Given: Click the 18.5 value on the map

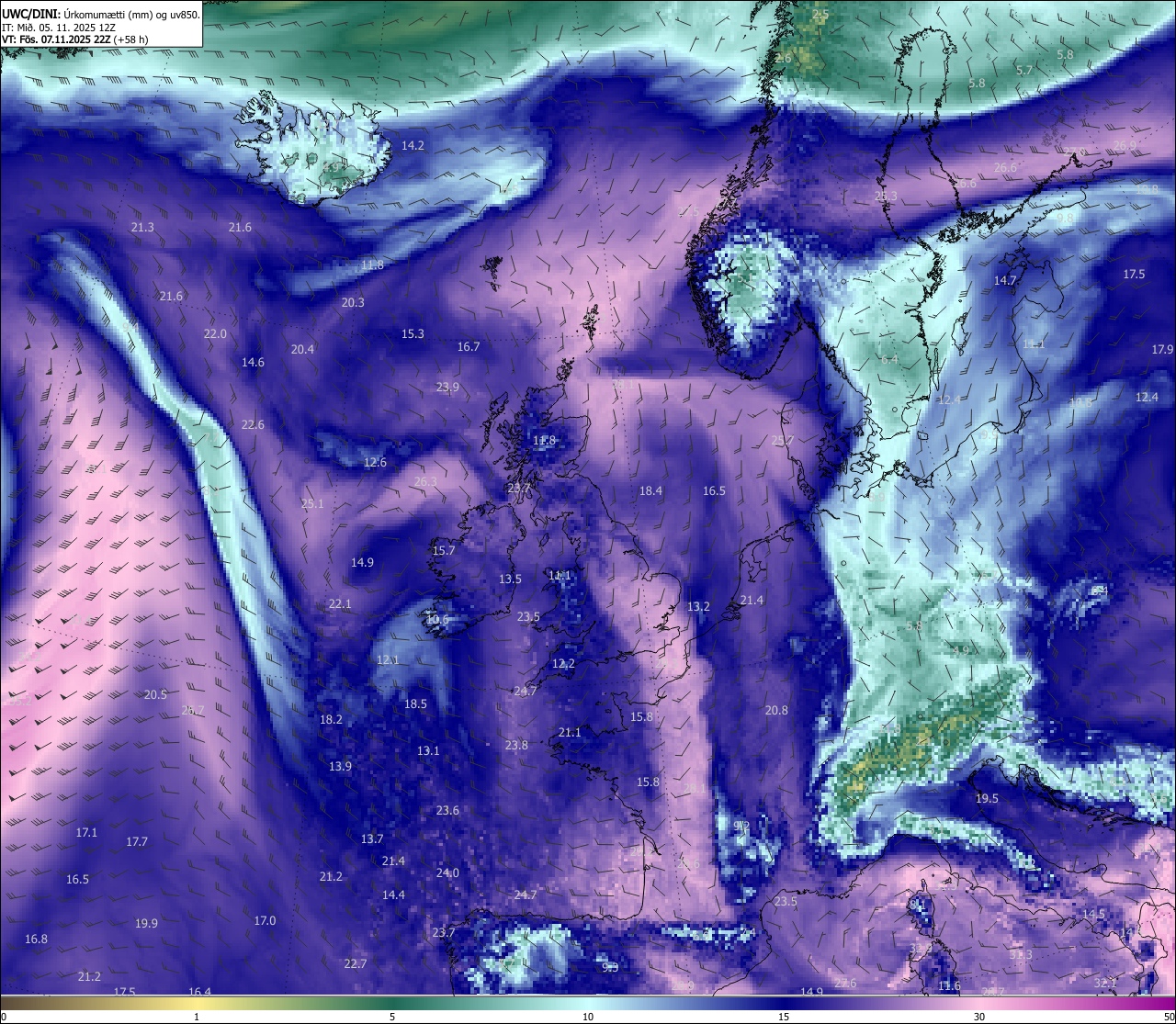Looking at the screenshot, I should (x=415, y=703).
